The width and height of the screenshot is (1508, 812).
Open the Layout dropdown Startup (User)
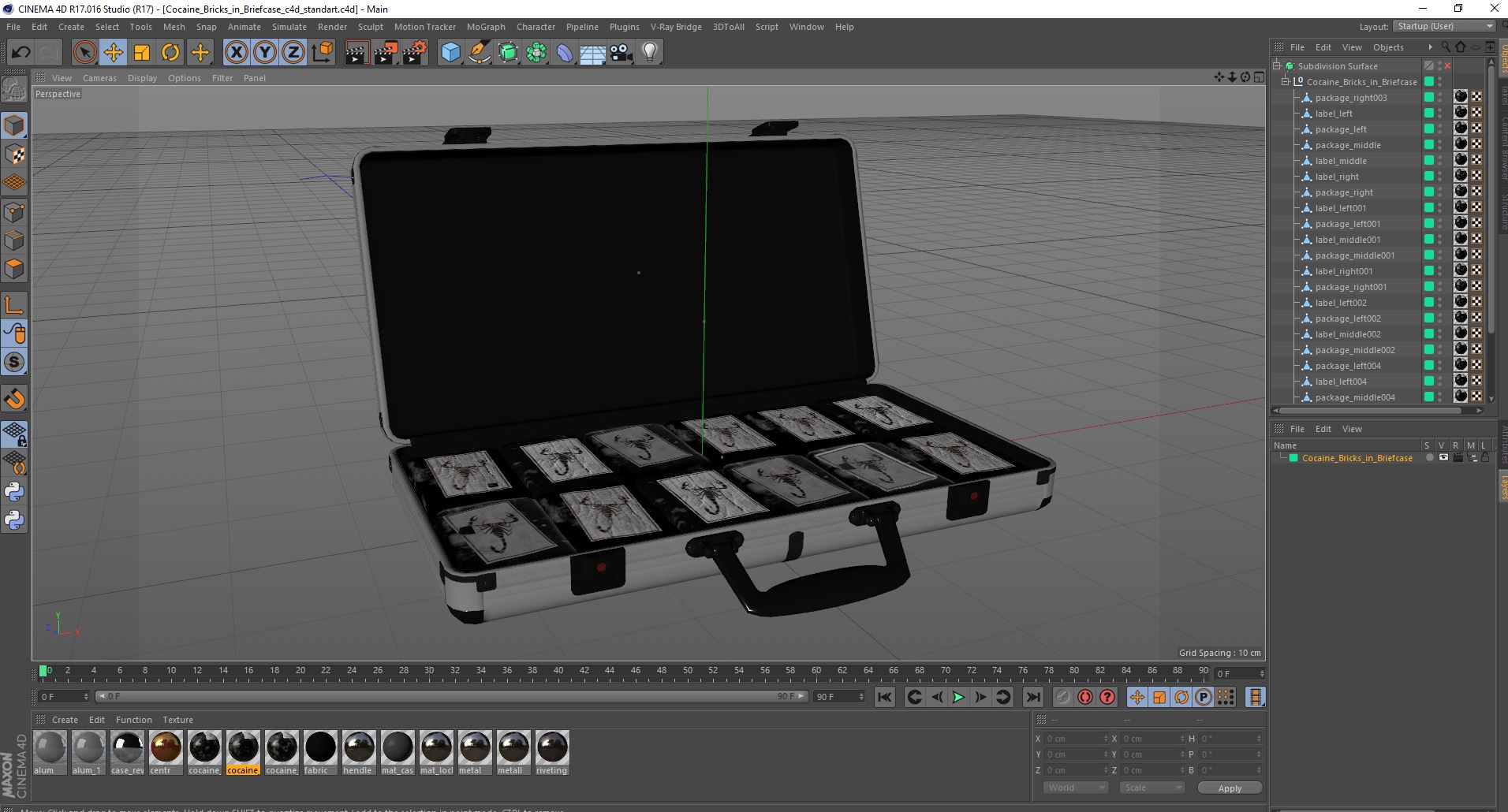tap(1444, 26)
